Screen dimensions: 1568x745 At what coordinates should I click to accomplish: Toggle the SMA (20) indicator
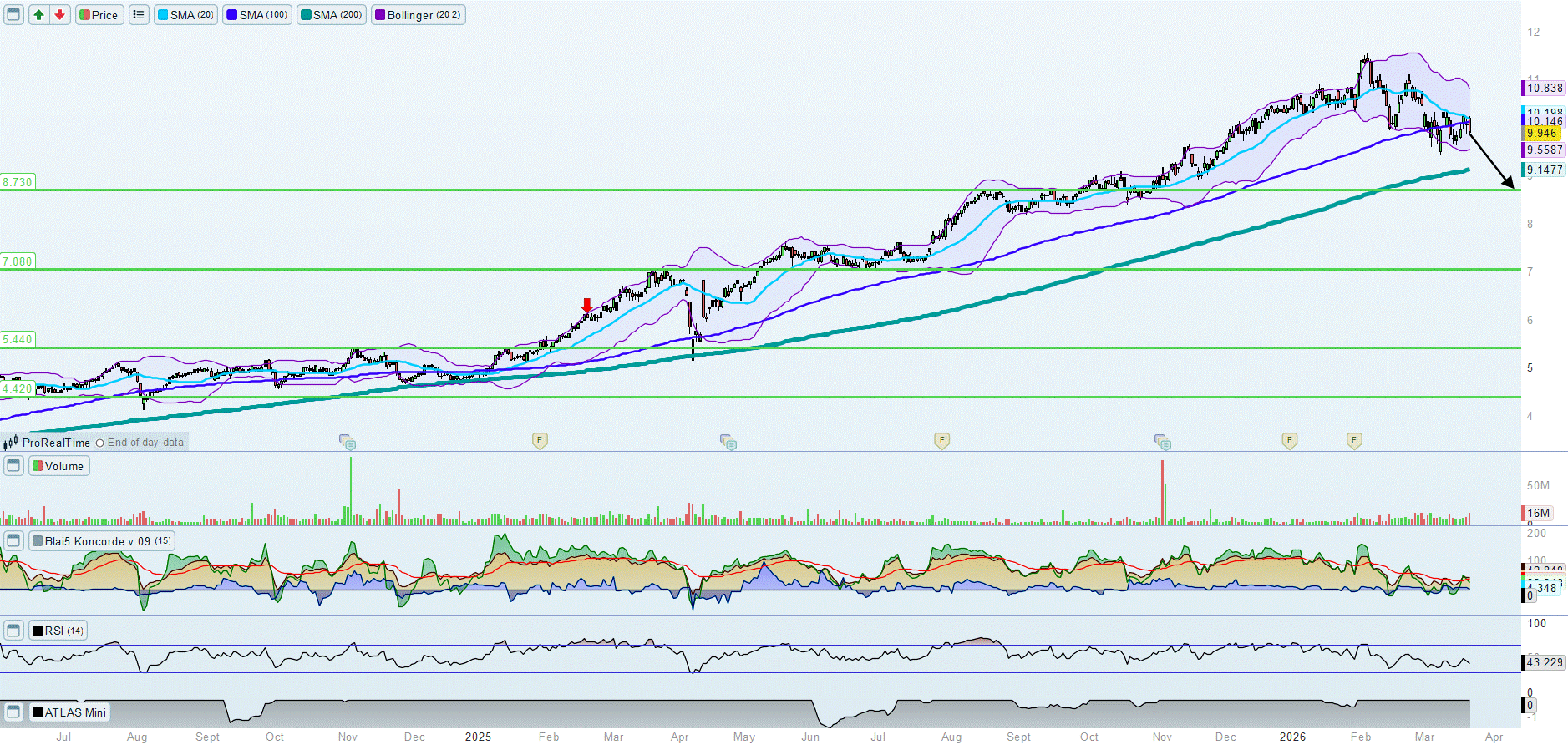(x=185, y=15)
